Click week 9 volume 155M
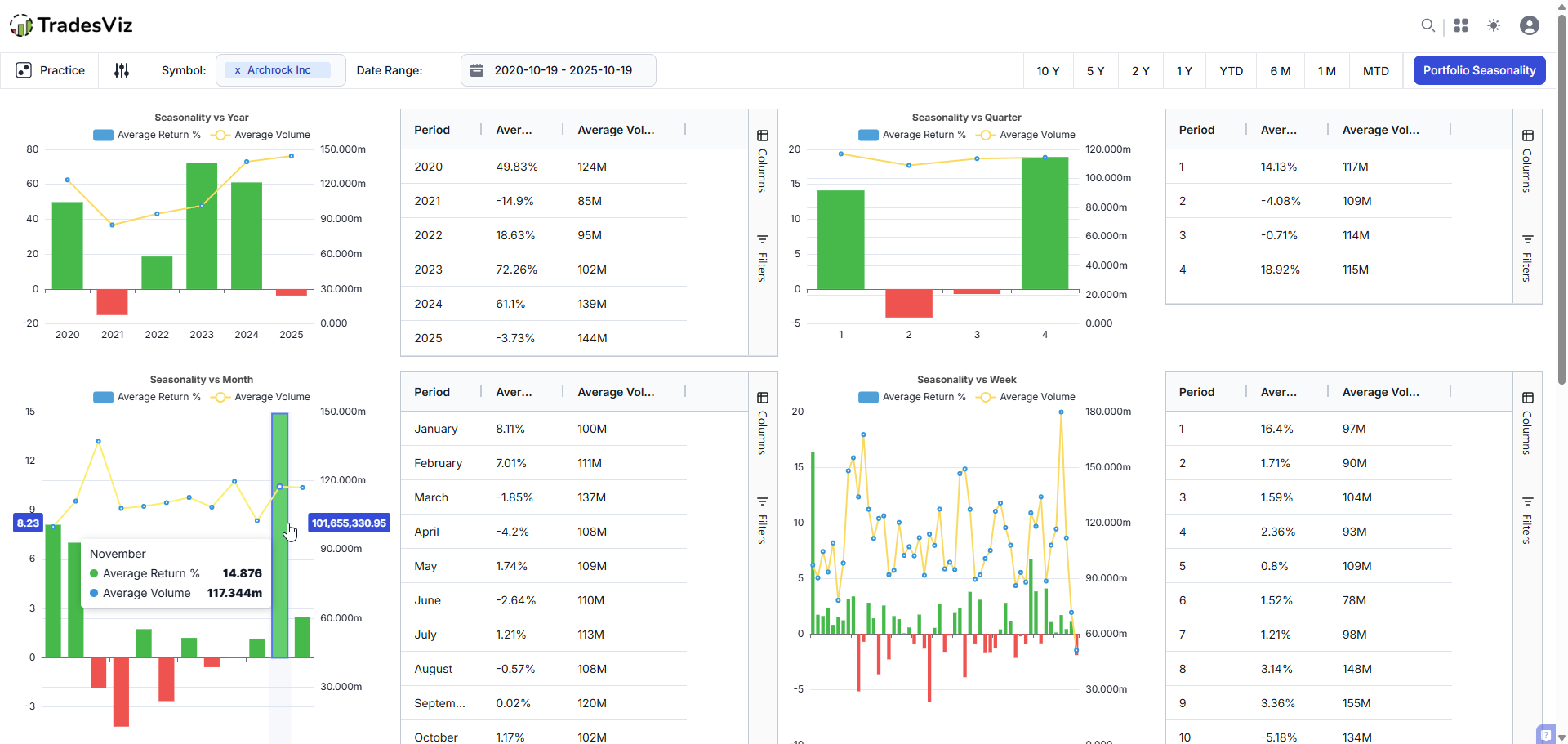Viewport: 1568px width, 744px height. (x=1356, y=703)
